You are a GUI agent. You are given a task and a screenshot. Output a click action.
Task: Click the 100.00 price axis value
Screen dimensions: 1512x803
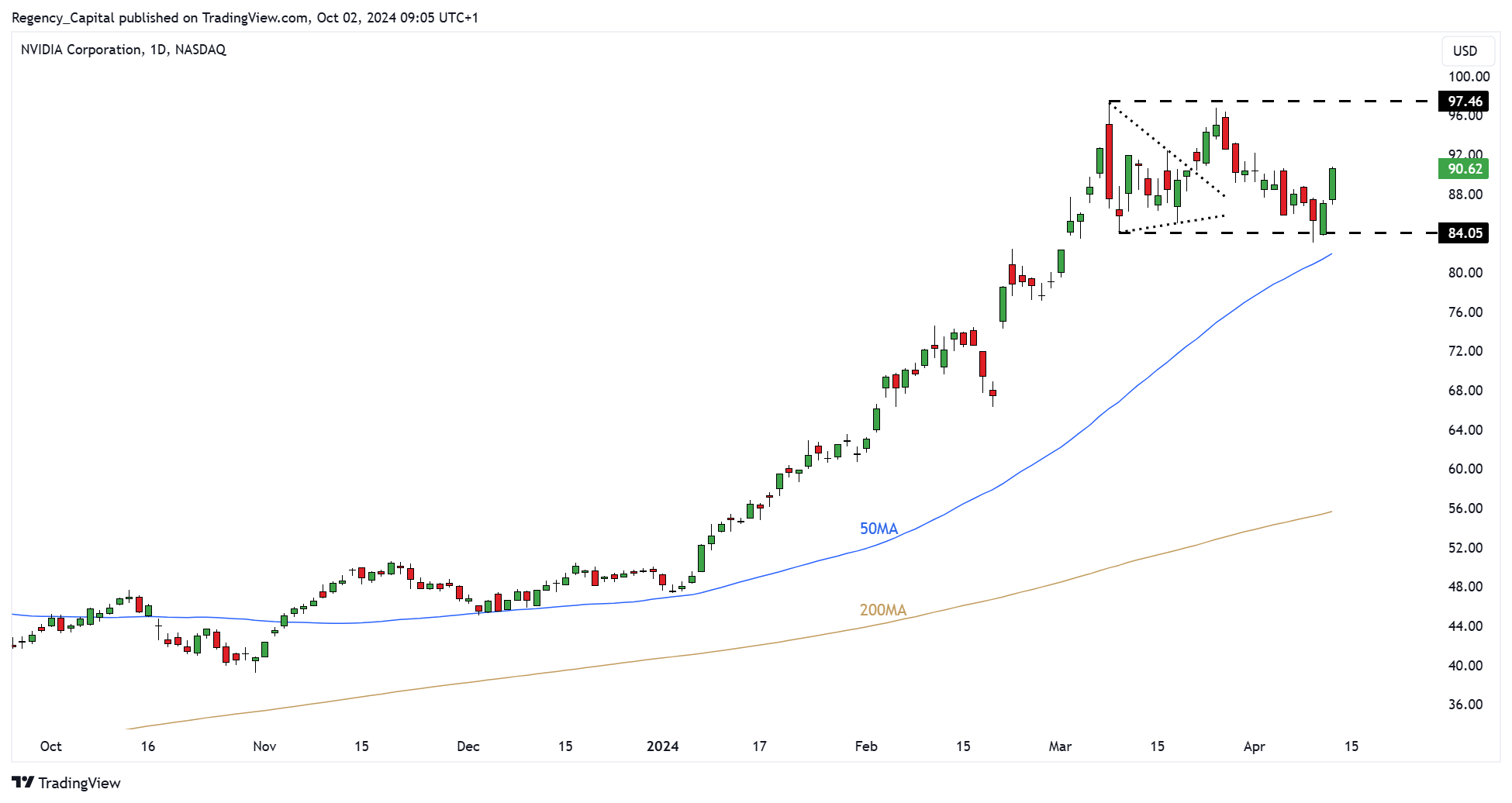click(1469, 77)
